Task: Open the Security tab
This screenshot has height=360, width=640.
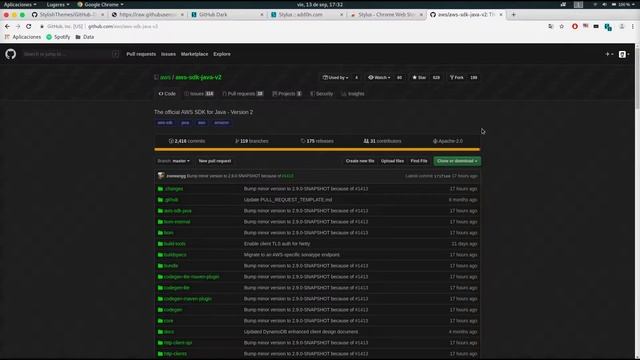Action: click(x=322, y=93)
